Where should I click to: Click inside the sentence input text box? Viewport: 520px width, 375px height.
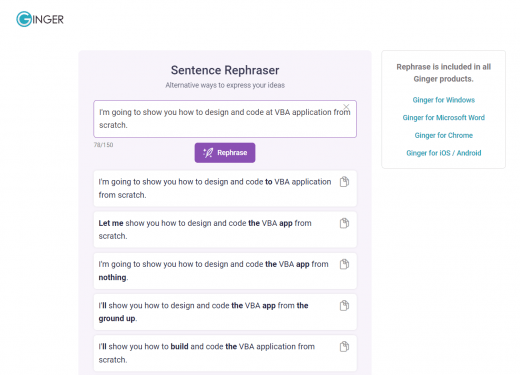pyautogui.click(x=225, y=119)
